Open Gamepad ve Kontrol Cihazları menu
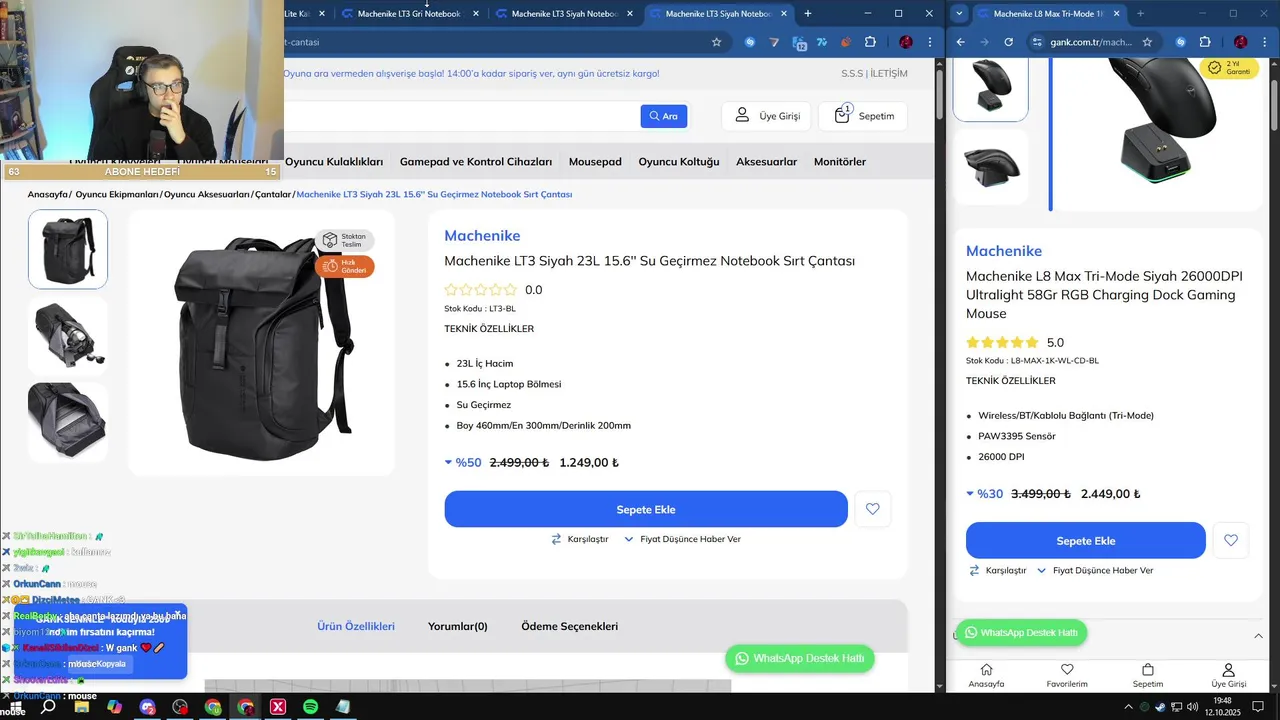This screenshot has height=720, width=1280. 476,161
